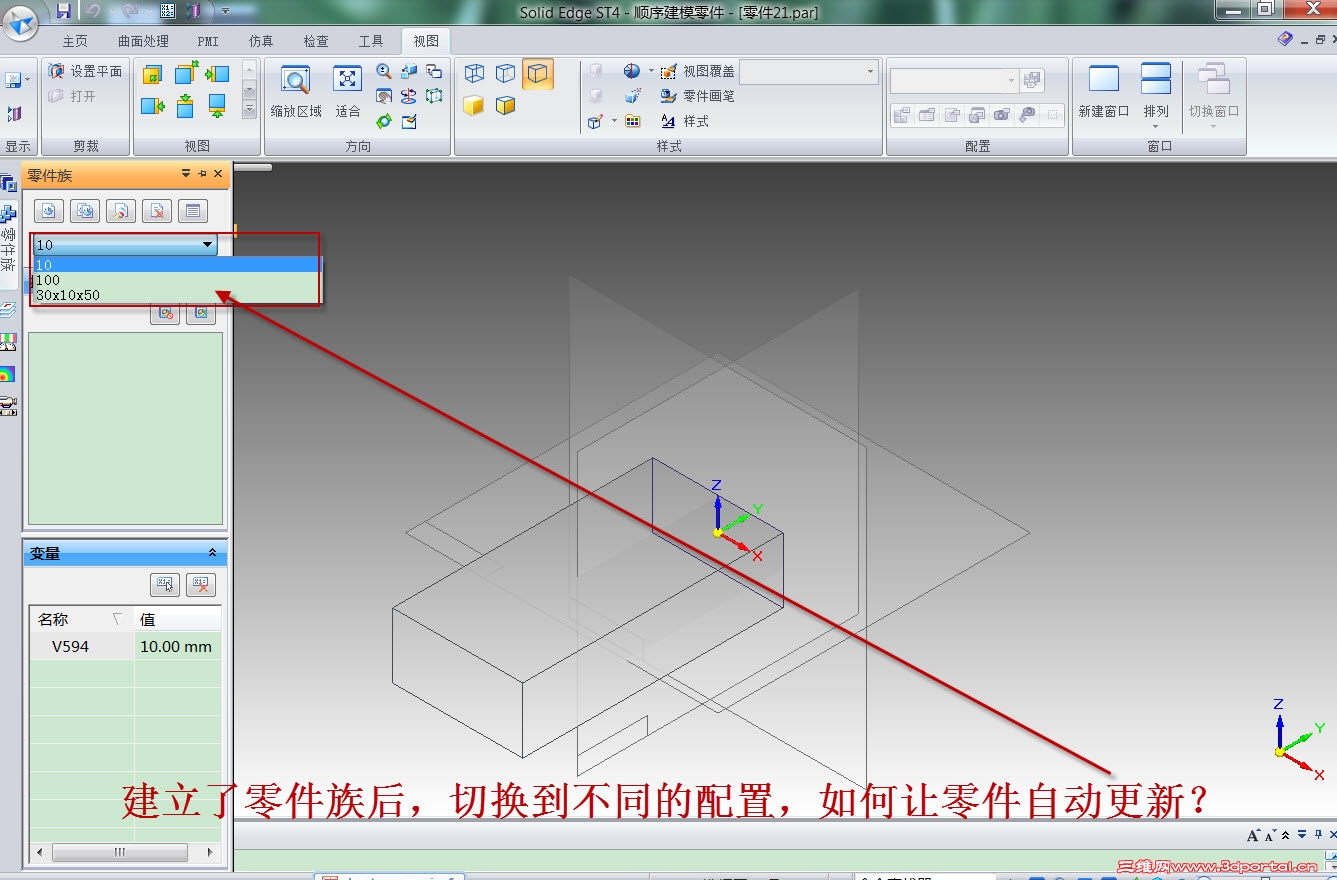Viewport: 1337px width, 880px height.
Task: Select the small magnifier Zoom tool
Action: tap(384, 71)
